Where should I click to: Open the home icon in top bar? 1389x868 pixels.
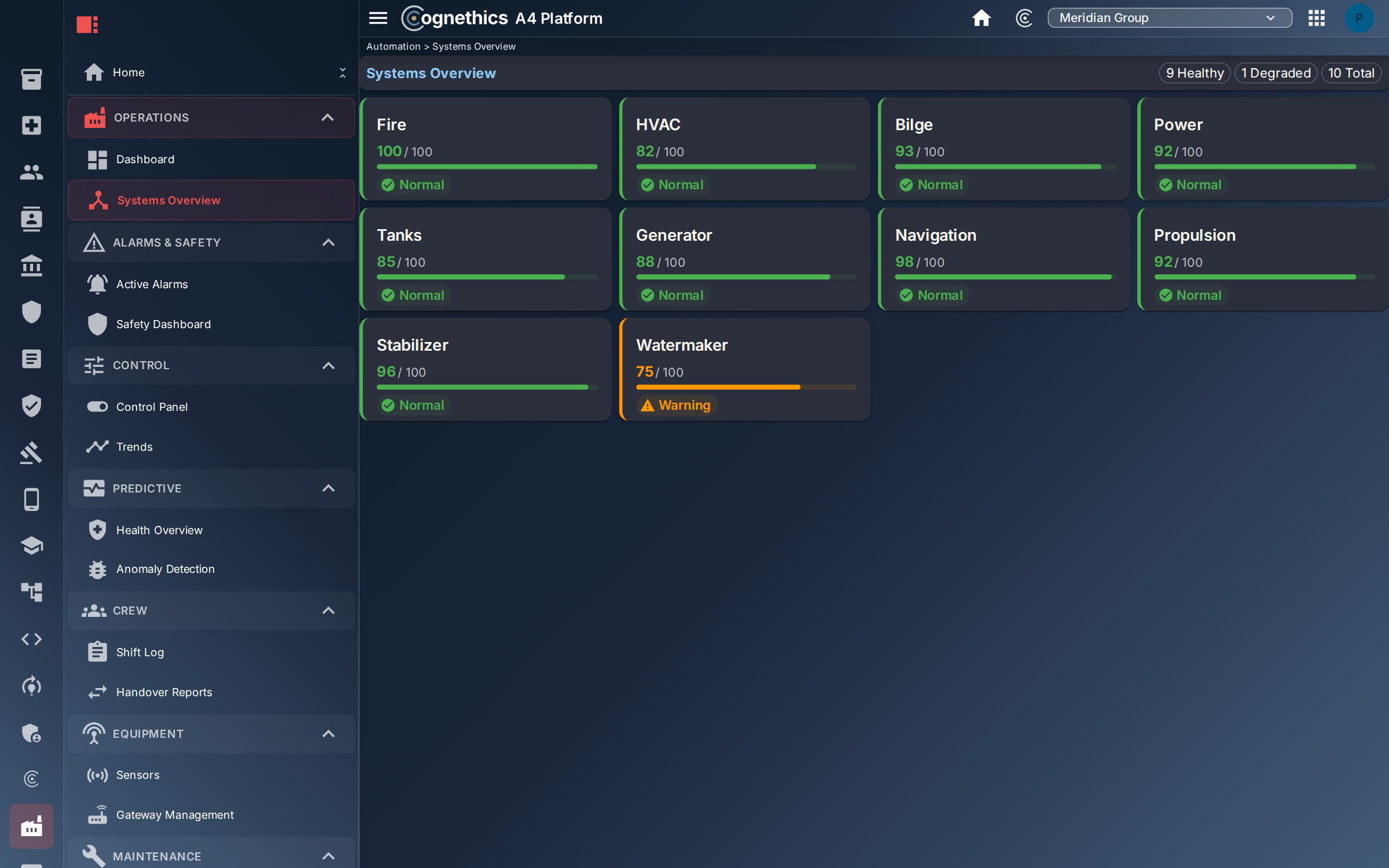(981, 18)
